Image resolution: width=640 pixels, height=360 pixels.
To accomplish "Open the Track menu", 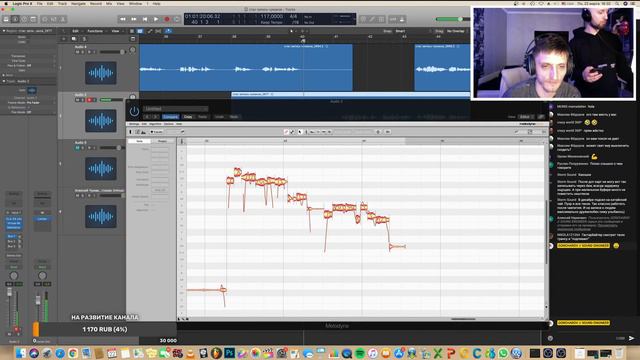I will [62, 3].
